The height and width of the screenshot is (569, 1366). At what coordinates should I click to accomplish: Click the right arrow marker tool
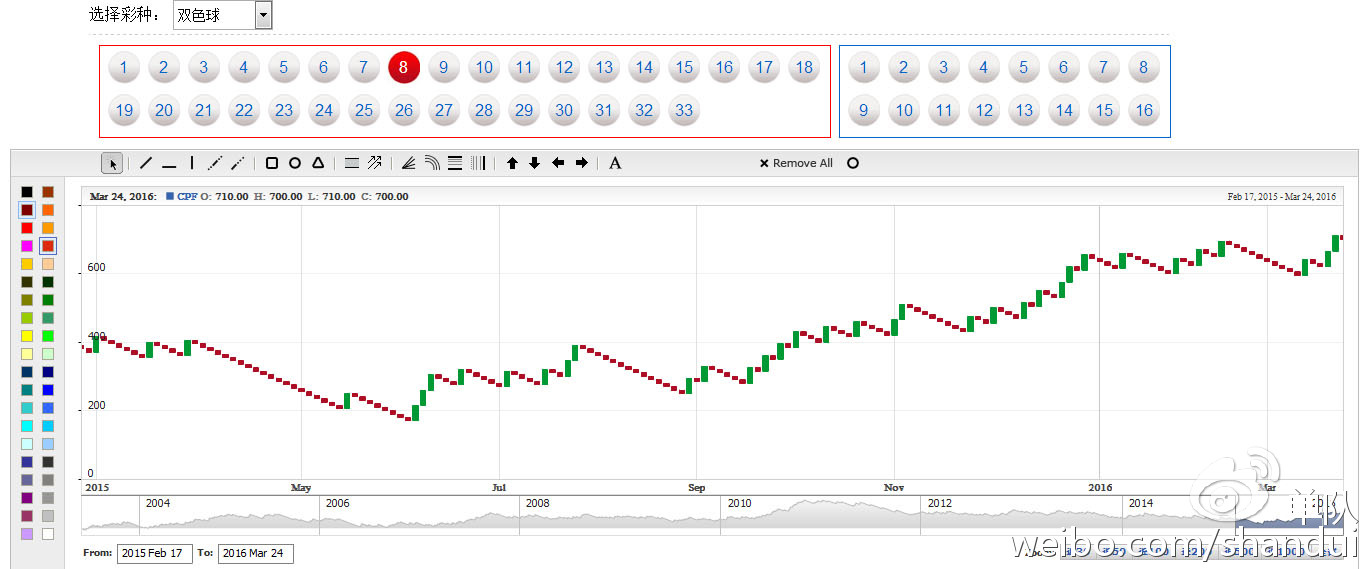pos(582,163)
